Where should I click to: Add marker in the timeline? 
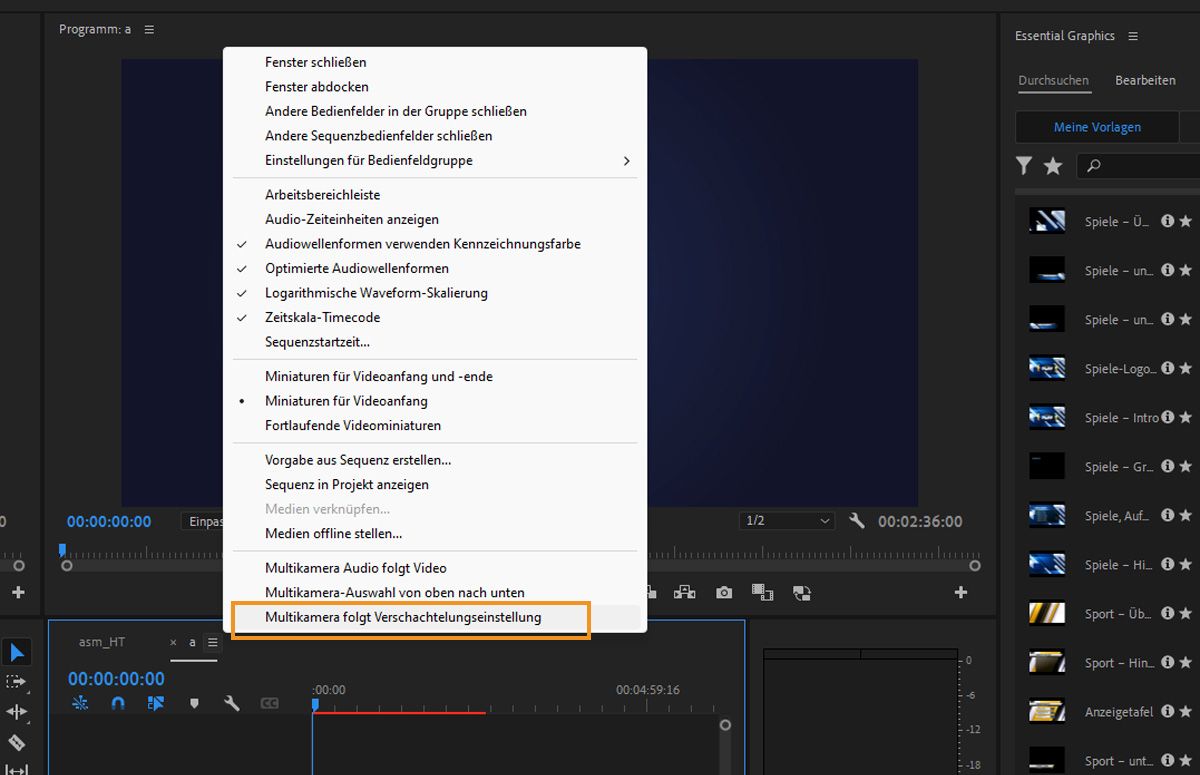[194, 704]
